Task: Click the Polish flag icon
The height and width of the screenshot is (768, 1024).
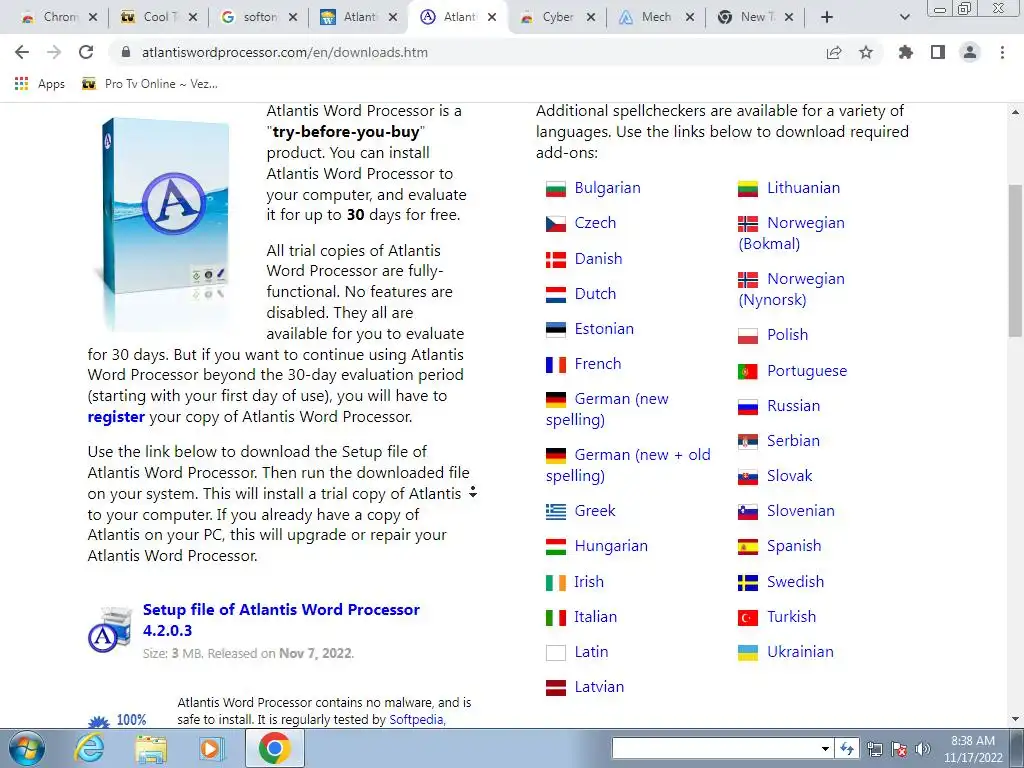Action: 748,336
